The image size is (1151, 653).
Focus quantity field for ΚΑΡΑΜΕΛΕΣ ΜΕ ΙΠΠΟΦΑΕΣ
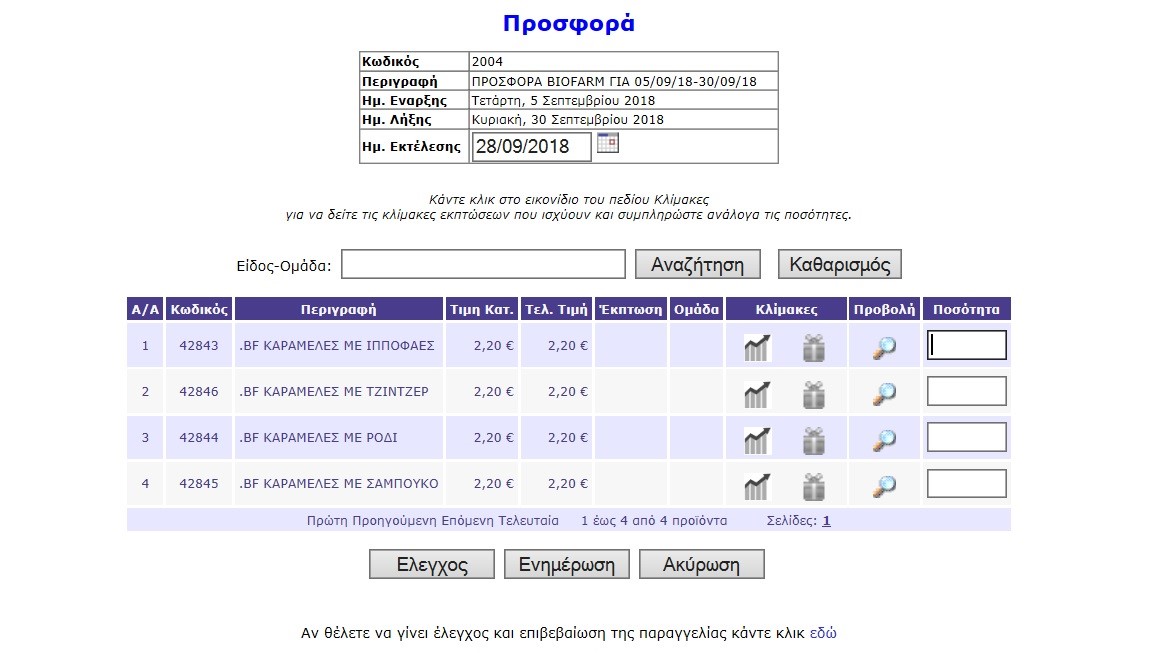966,345
